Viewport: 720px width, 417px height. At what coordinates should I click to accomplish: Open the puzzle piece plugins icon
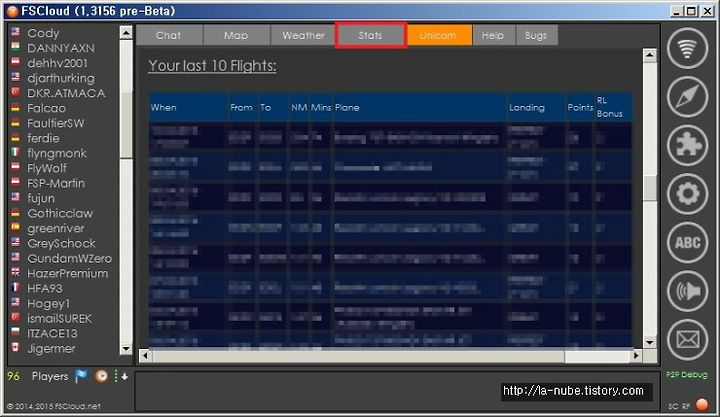(x=687, y=145)
